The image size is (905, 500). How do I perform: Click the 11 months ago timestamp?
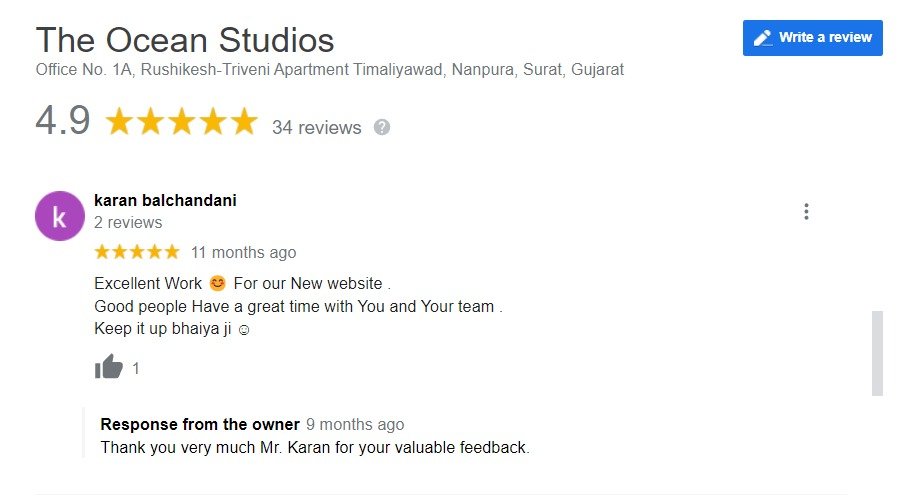pyautogui.click(x=244, y=252)
